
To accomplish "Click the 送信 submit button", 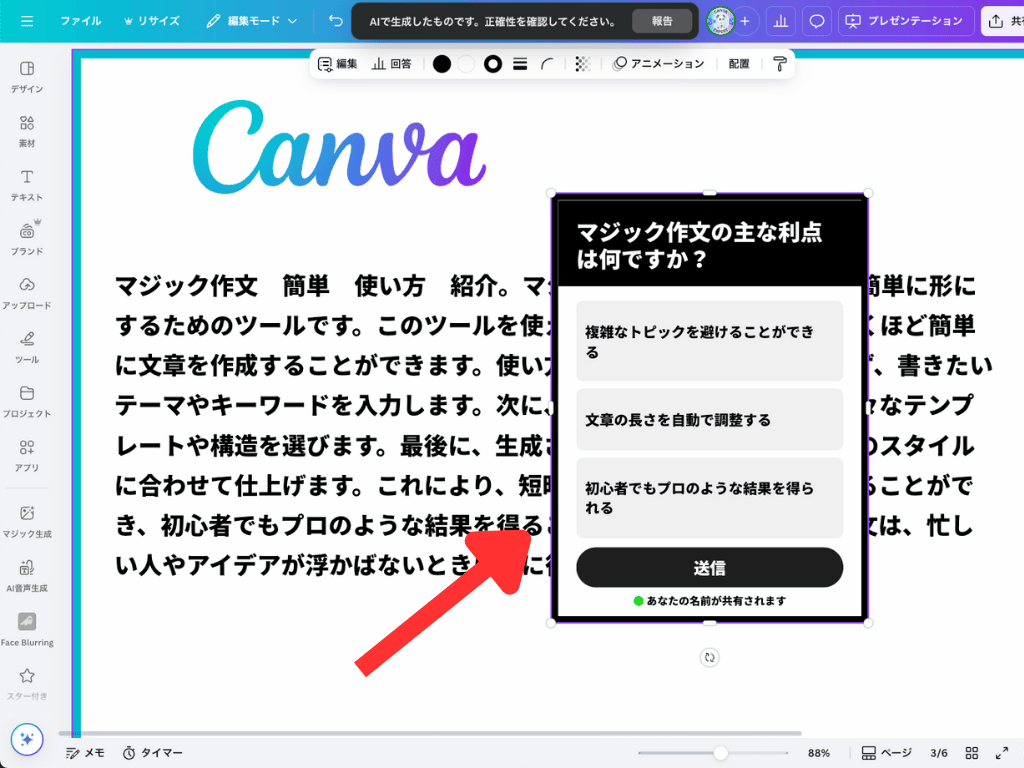I will pos(709,568).
